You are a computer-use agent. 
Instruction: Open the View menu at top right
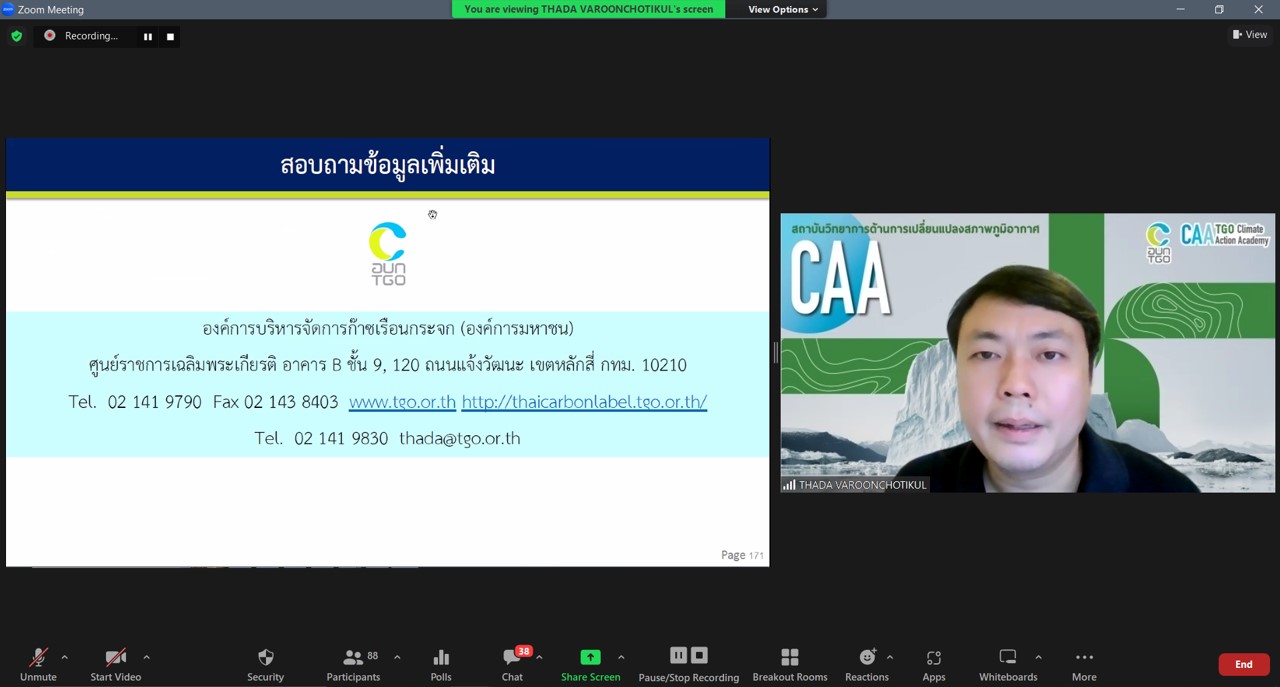[1249, 34]
